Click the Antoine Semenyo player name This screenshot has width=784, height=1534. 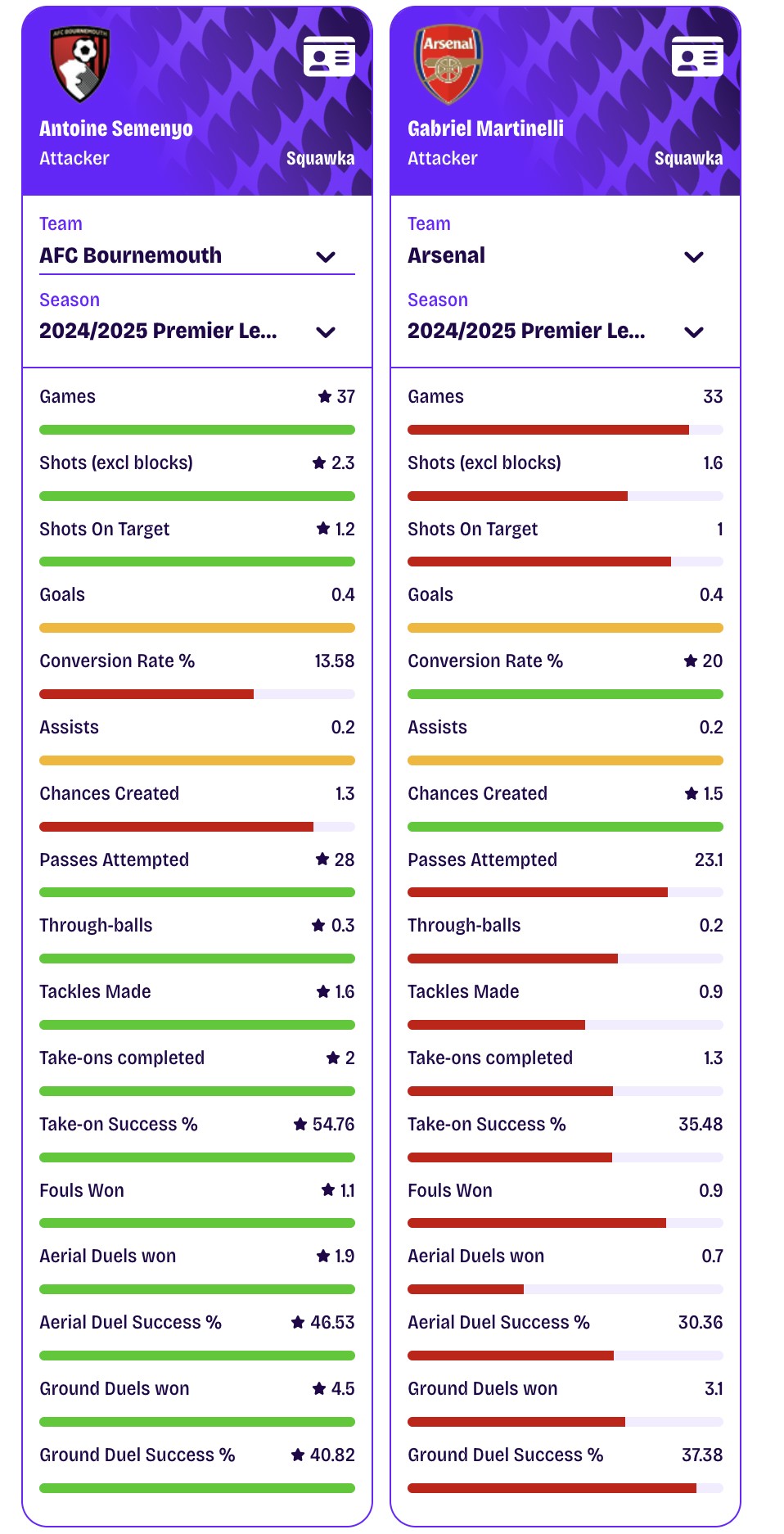[116, 129]
